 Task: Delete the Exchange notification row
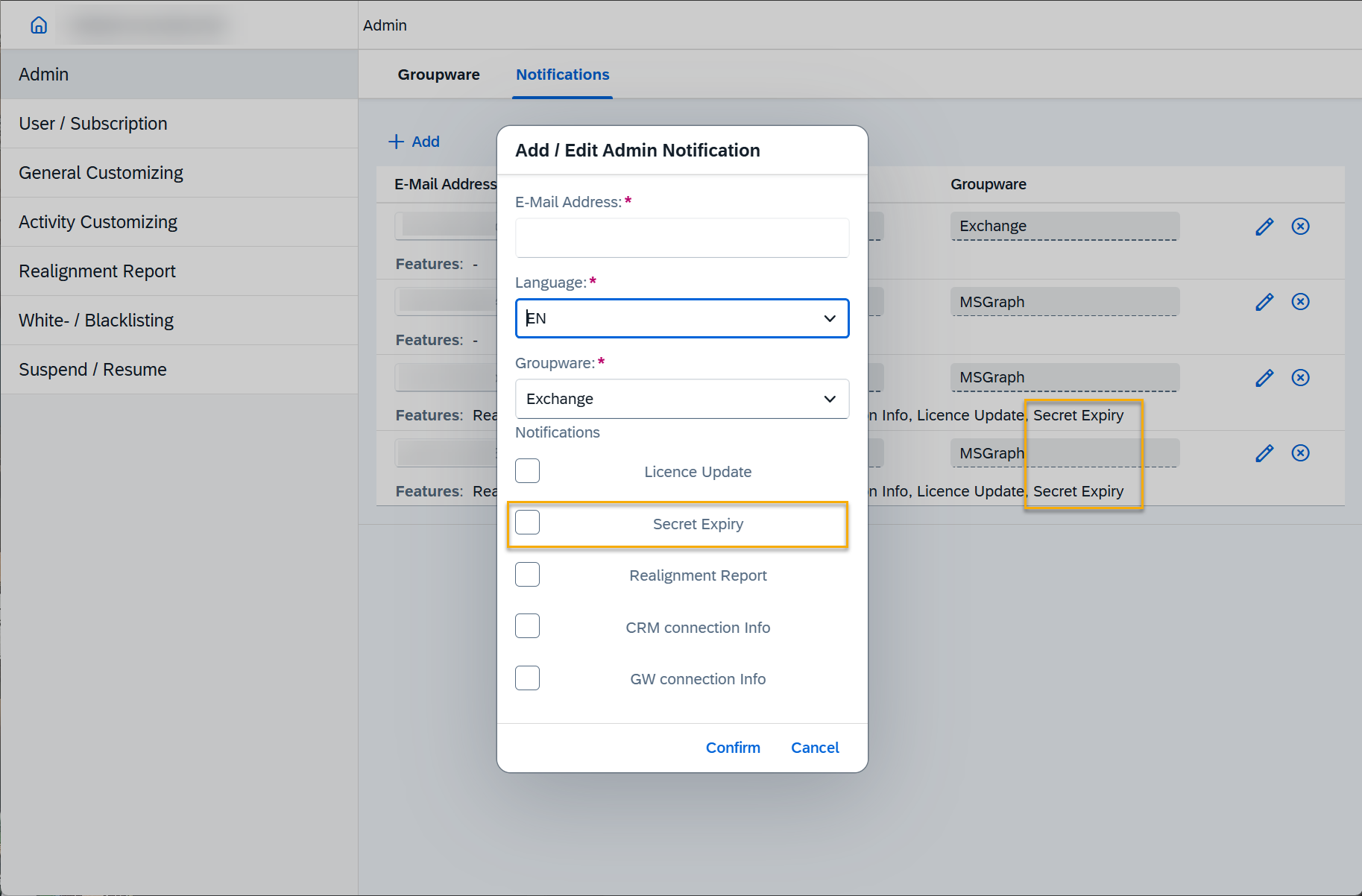(x=1300, y=227)
